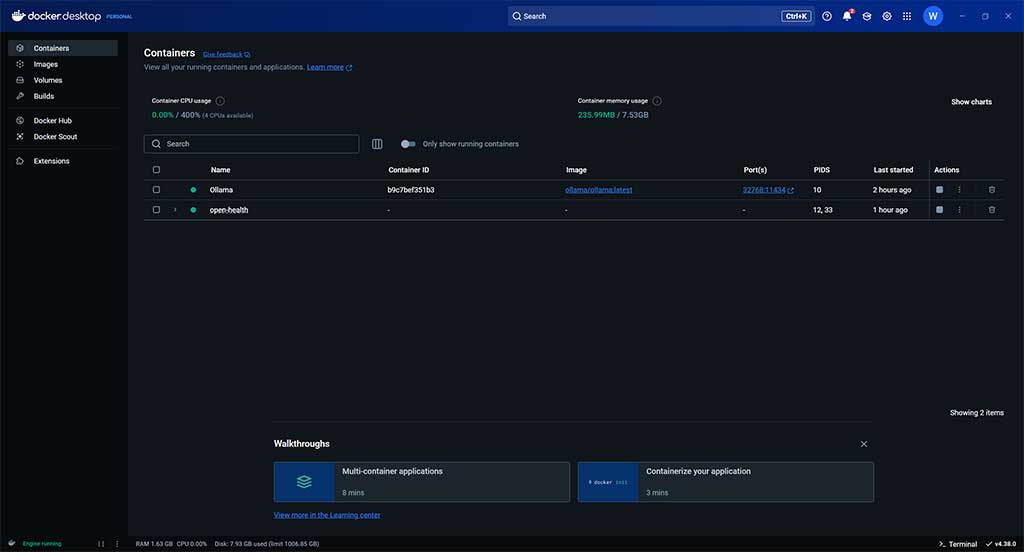The height and width of the screenshot is (552, 1024).
Task: Delete the Ollama container
Action: [x=991, y=189]
